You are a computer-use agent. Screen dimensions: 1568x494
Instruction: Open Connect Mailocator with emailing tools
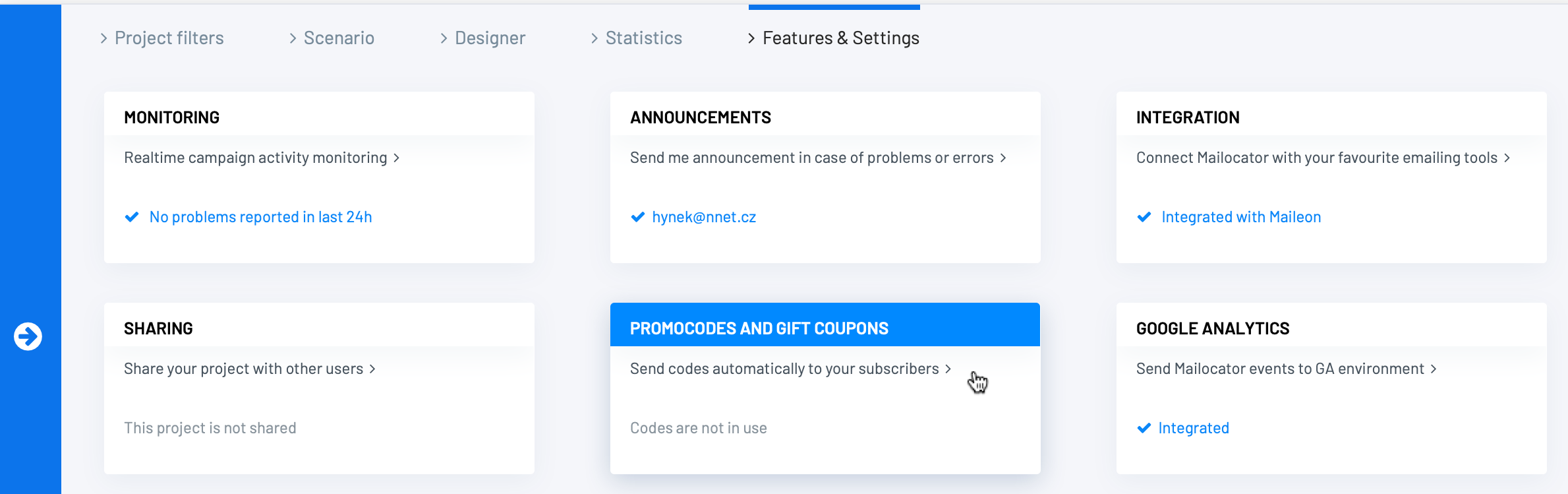[x=1323, y=158]
